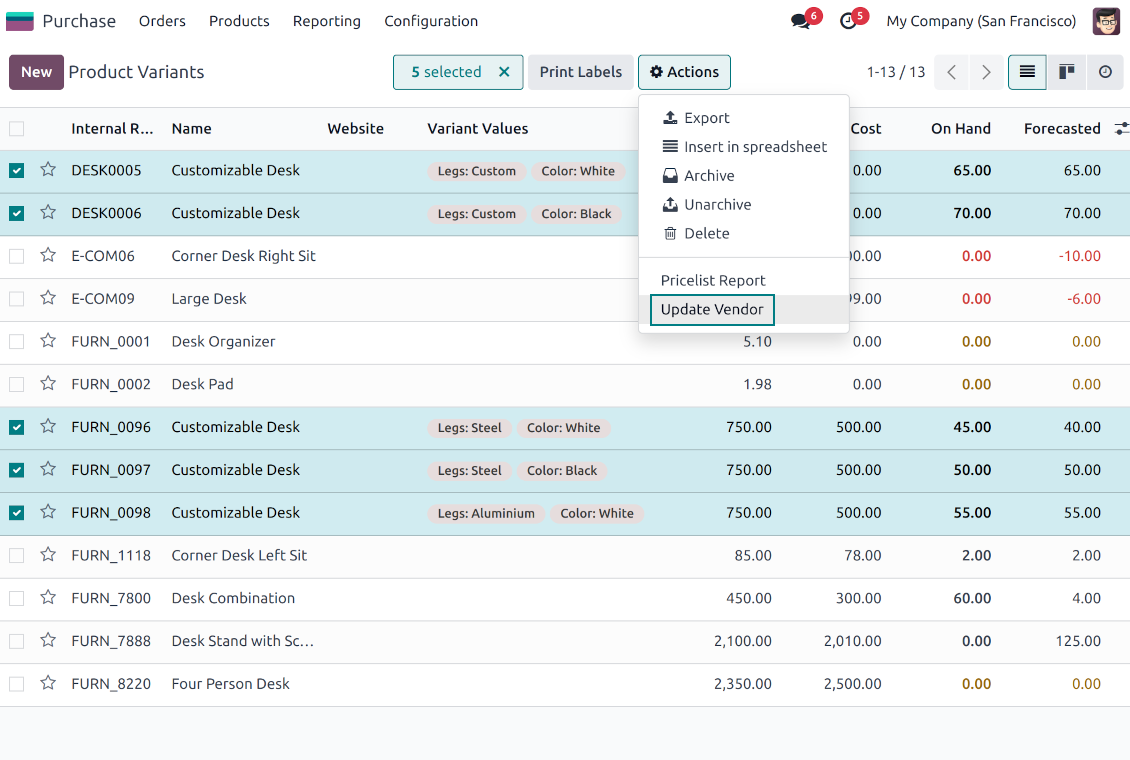1130x760 pixels.
Task: Choose Update Vendor from Actions menu
Action: 712,309
